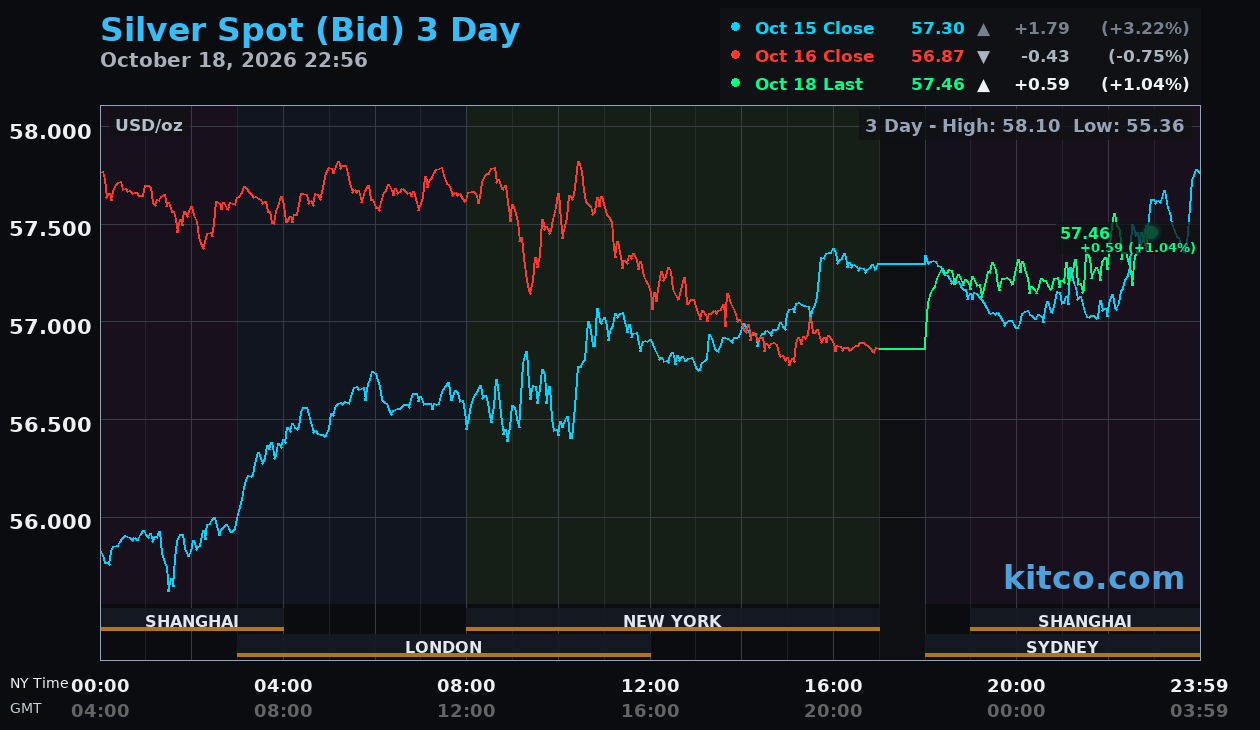Click the 57.500 y-axis label

click(x=50, y=228)
